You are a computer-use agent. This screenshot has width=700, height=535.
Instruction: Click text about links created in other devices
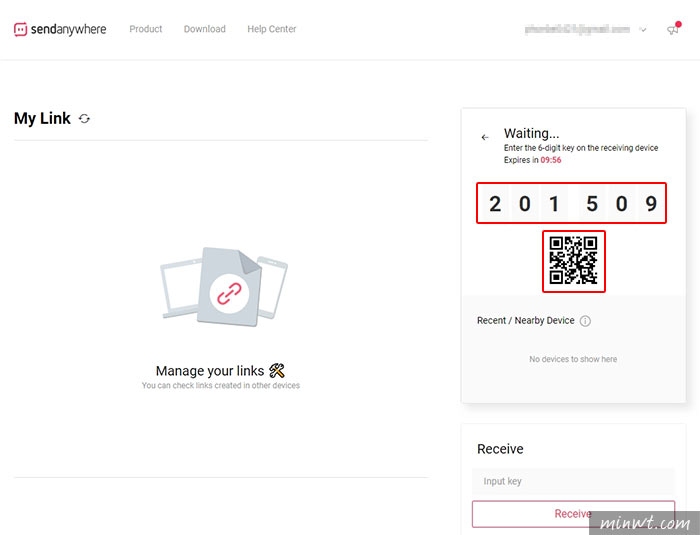click(221, 385)
